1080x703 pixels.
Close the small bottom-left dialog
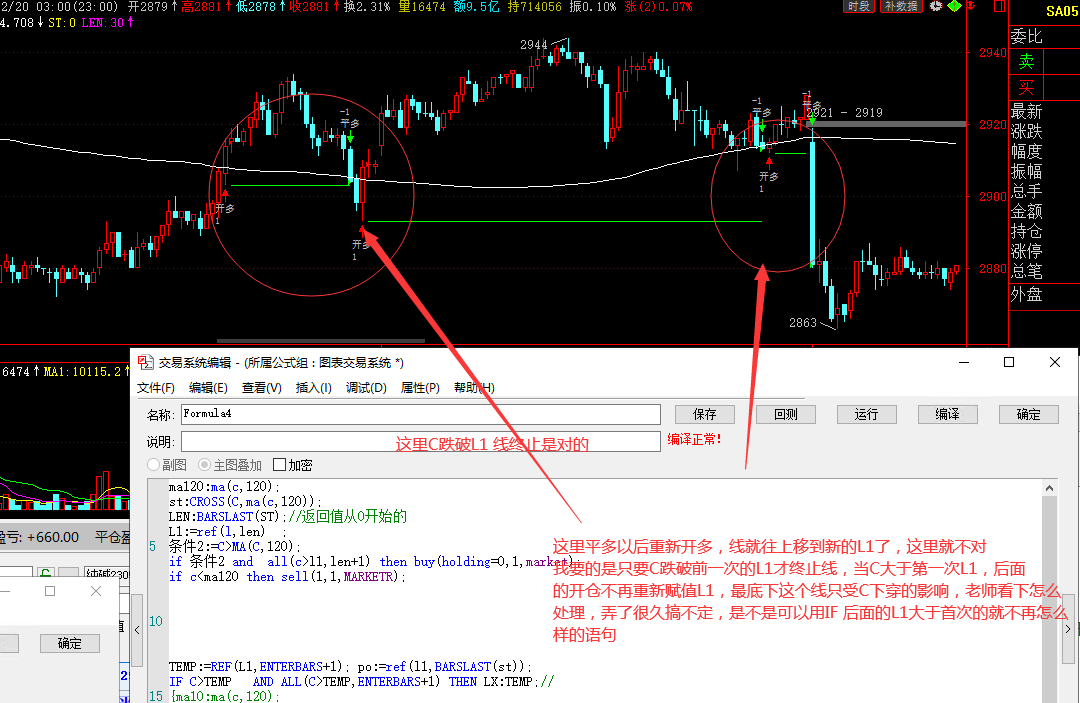pos(96,591)
